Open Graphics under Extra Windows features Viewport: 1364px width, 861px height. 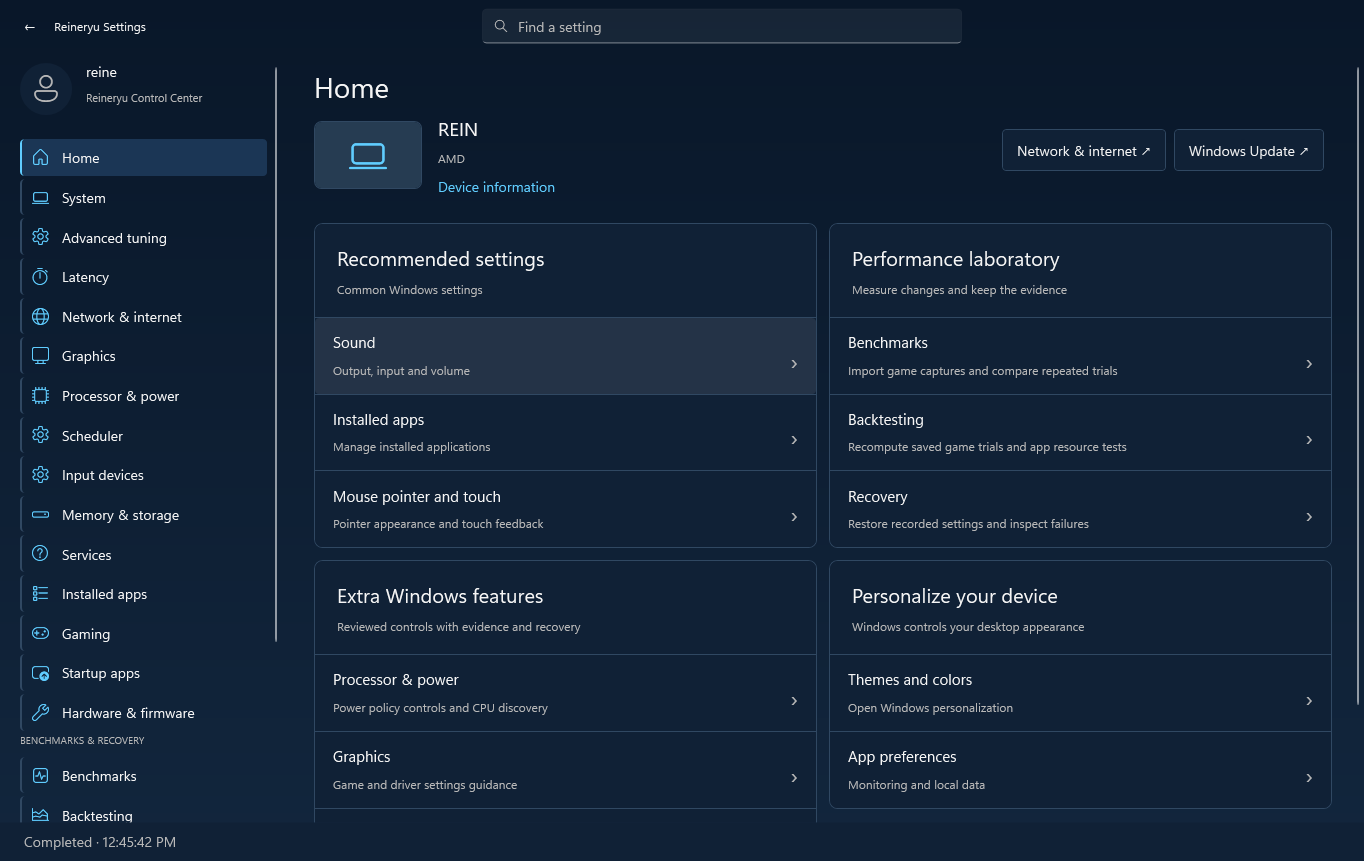pyautogui.click(x=565, y=770)
